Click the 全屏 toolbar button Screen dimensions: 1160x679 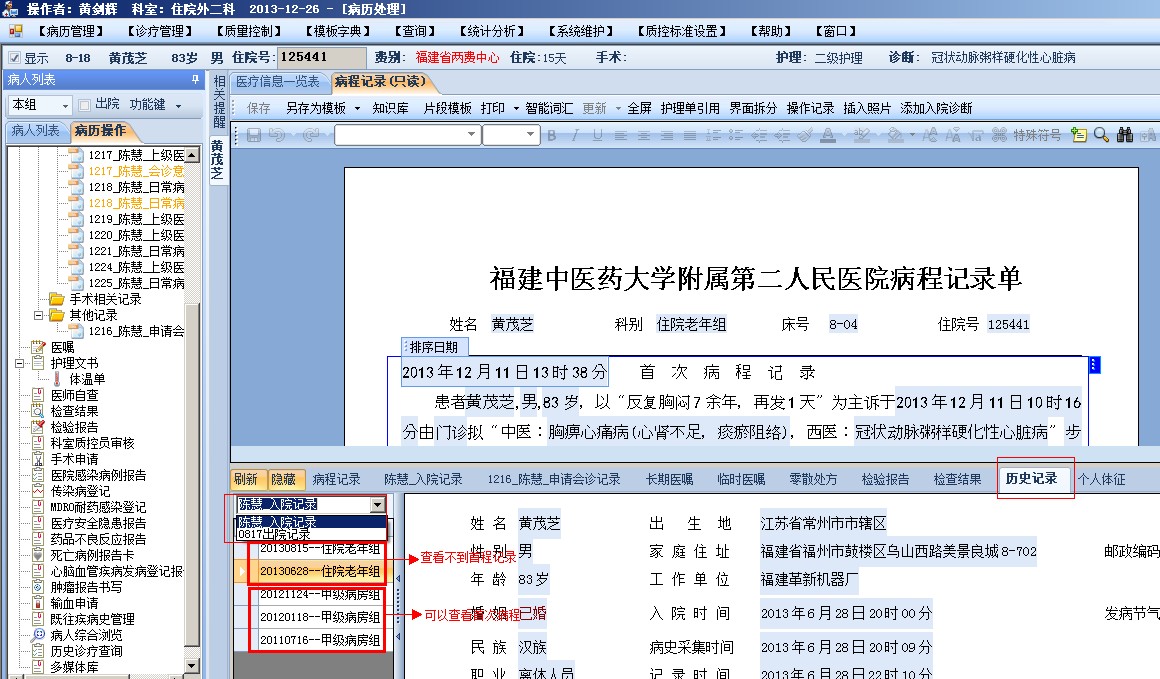tap(639, 108)
